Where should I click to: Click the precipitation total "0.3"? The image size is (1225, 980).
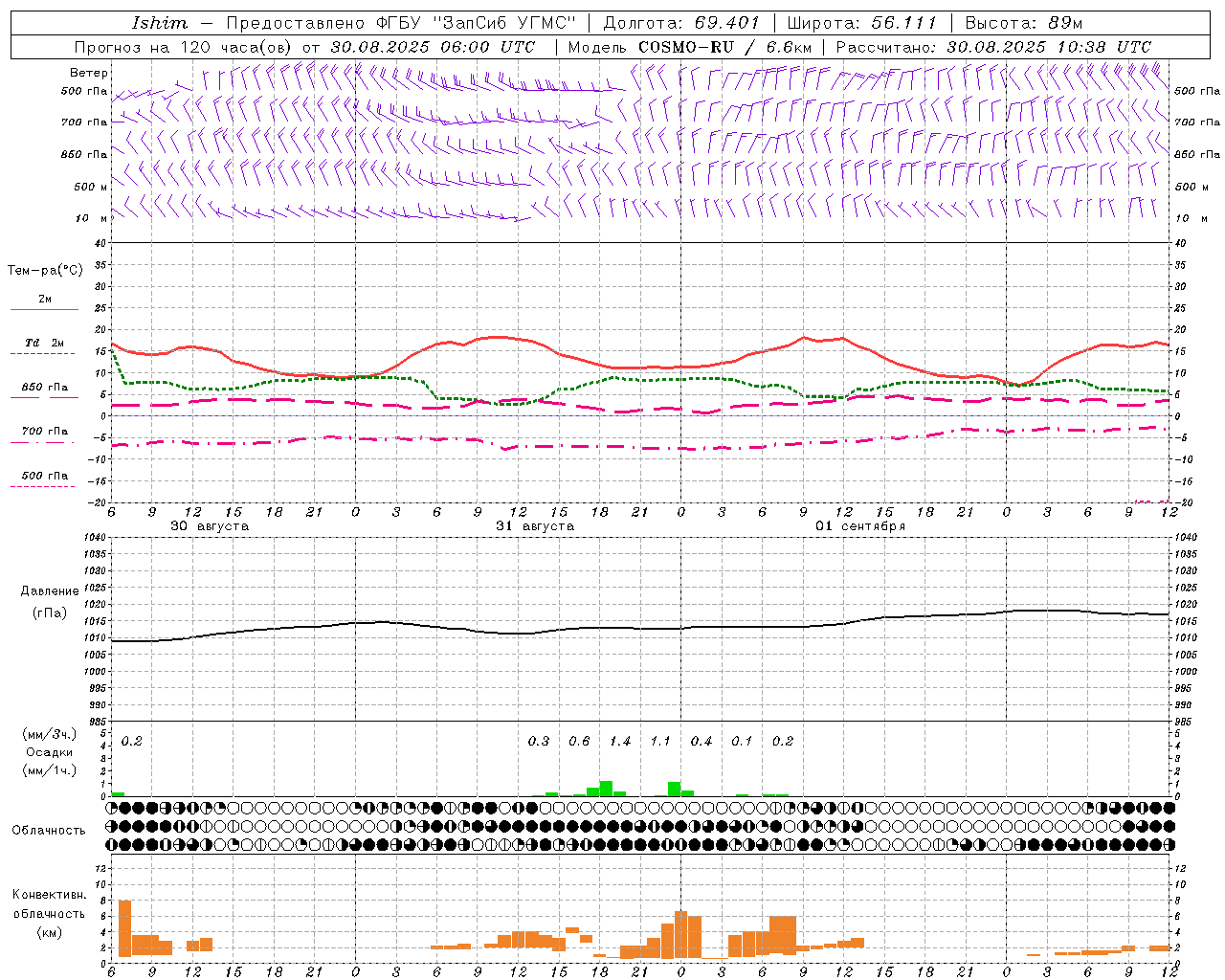(539, 741)
